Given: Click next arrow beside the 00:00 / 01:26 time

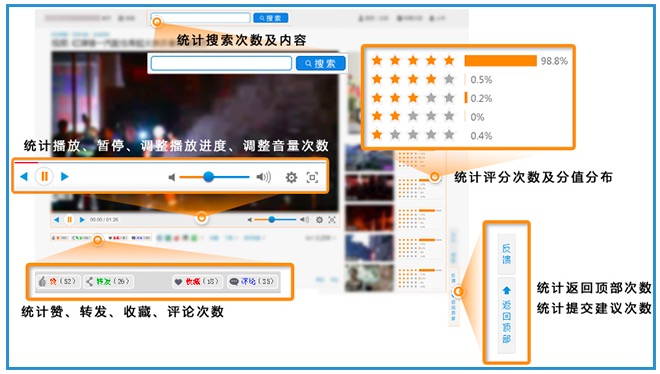Looking at the screenshot, I should (82, 220).
